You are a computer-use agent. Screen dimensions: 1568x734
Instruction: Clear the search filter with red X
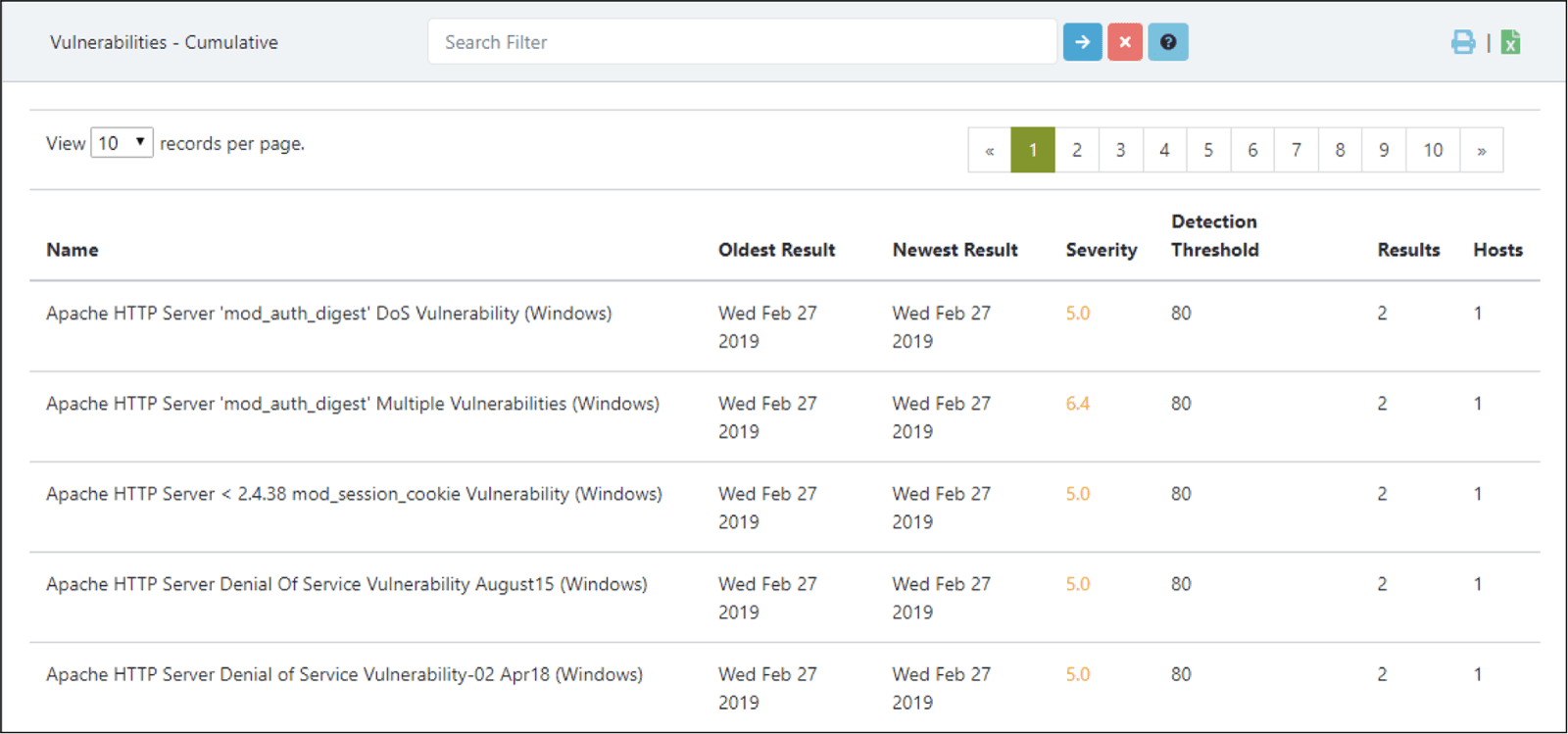click(1125, 42)
